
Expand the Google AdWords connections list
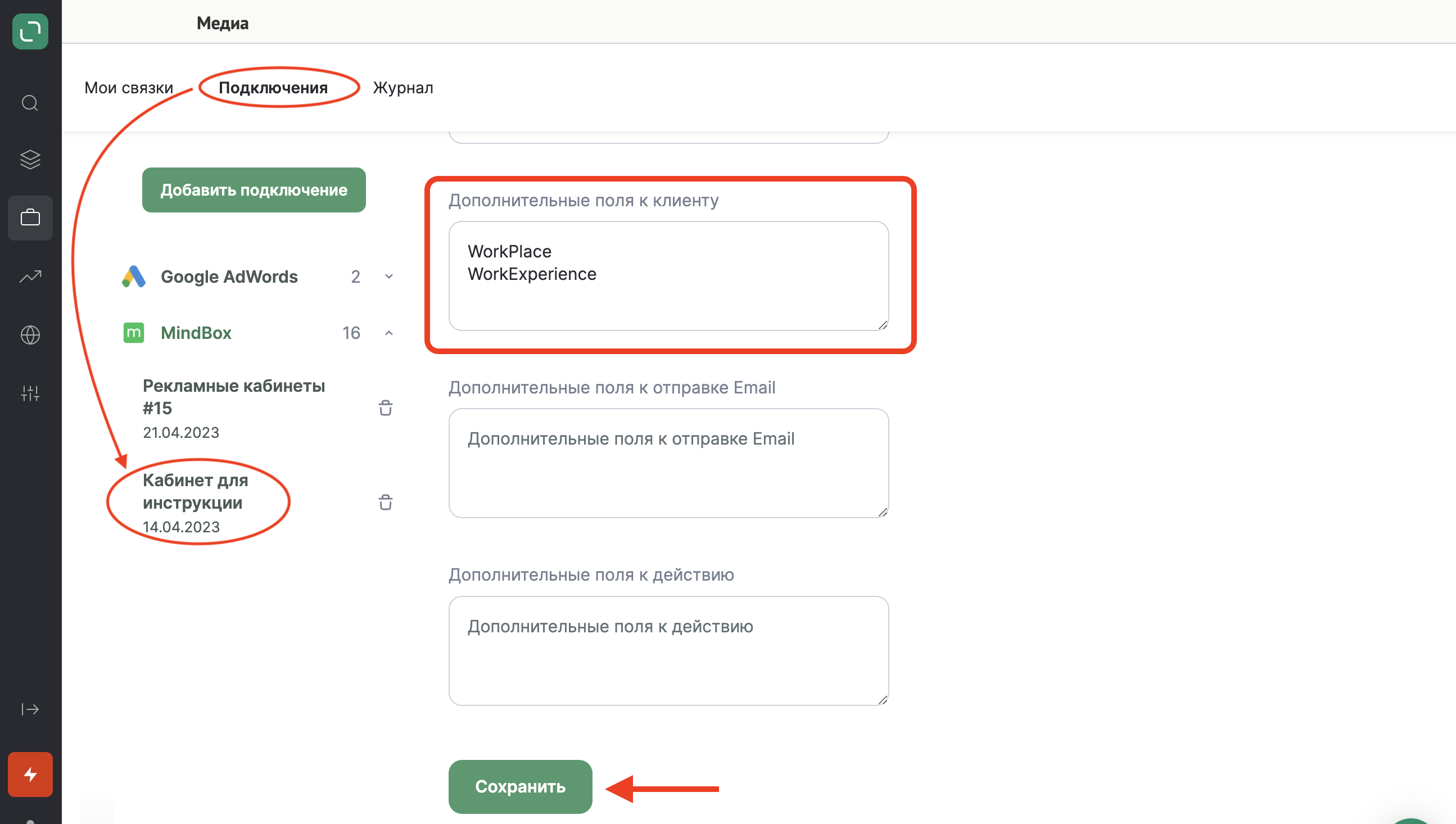click(389, 277)
